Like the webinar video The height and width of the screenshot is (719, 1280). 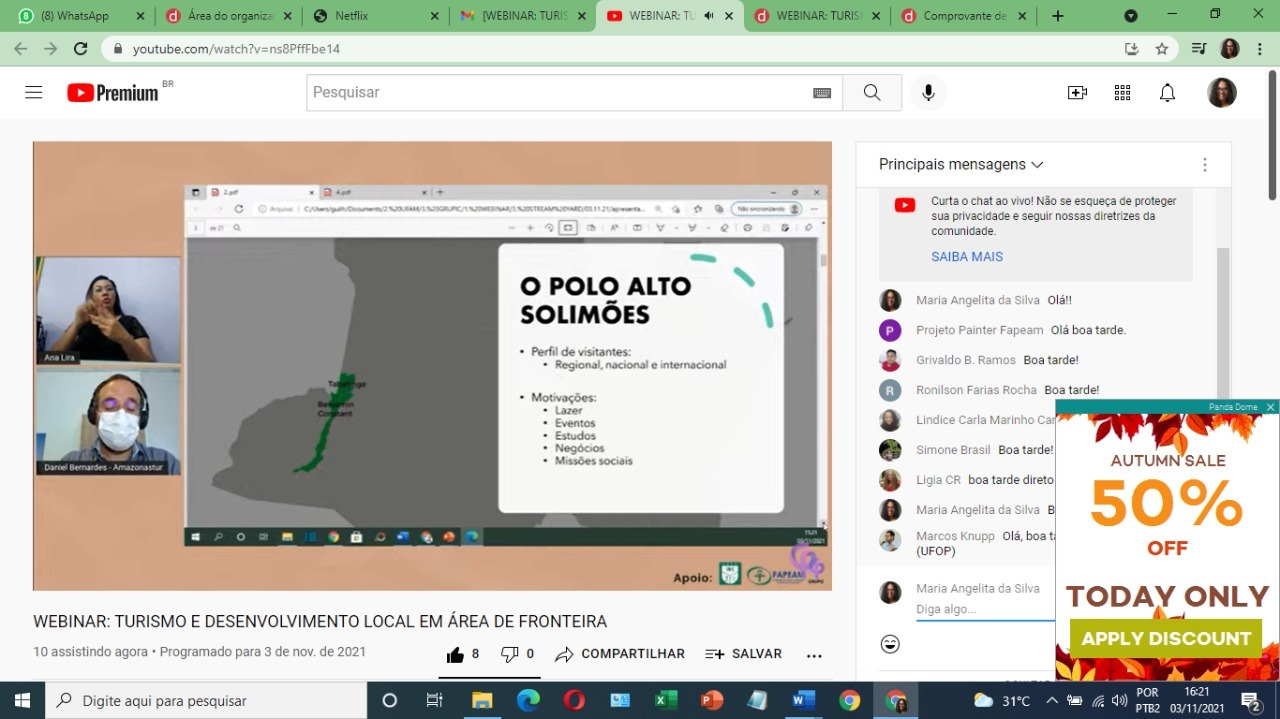456,654
